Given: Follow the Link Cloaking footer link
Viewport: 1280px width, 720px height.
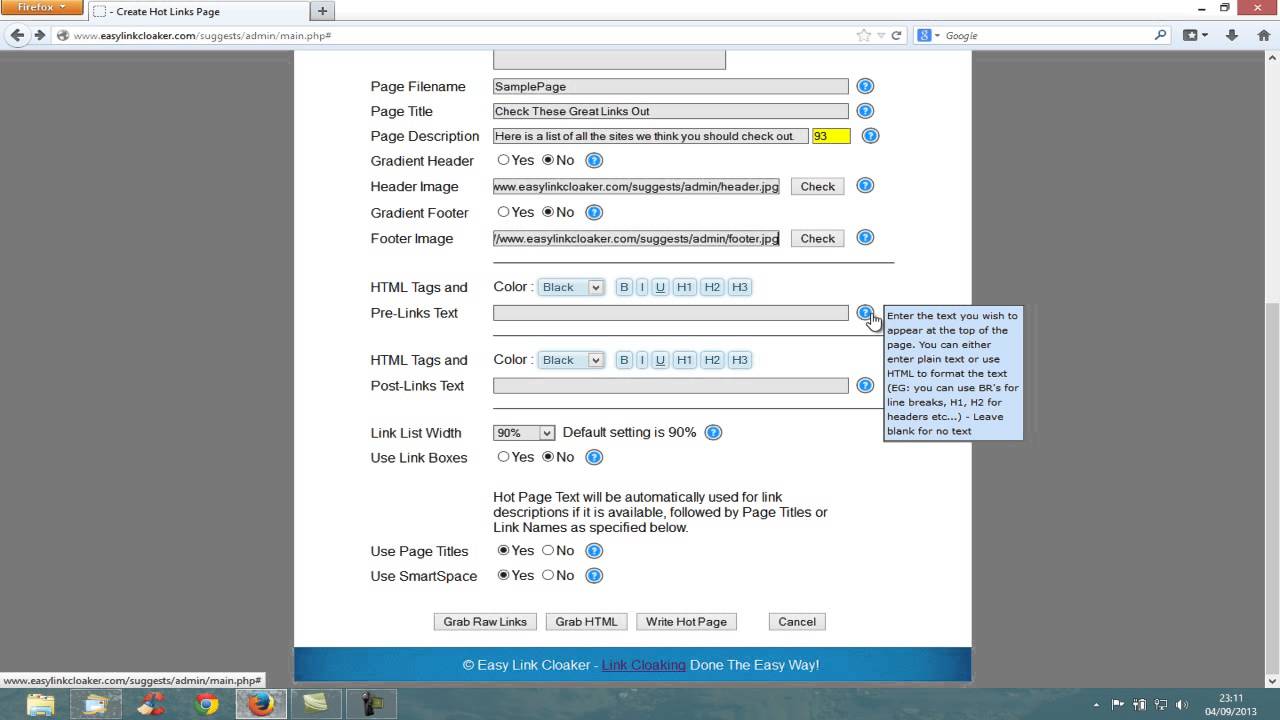Looking at the screenshot, I should click(x=644, y=665).
